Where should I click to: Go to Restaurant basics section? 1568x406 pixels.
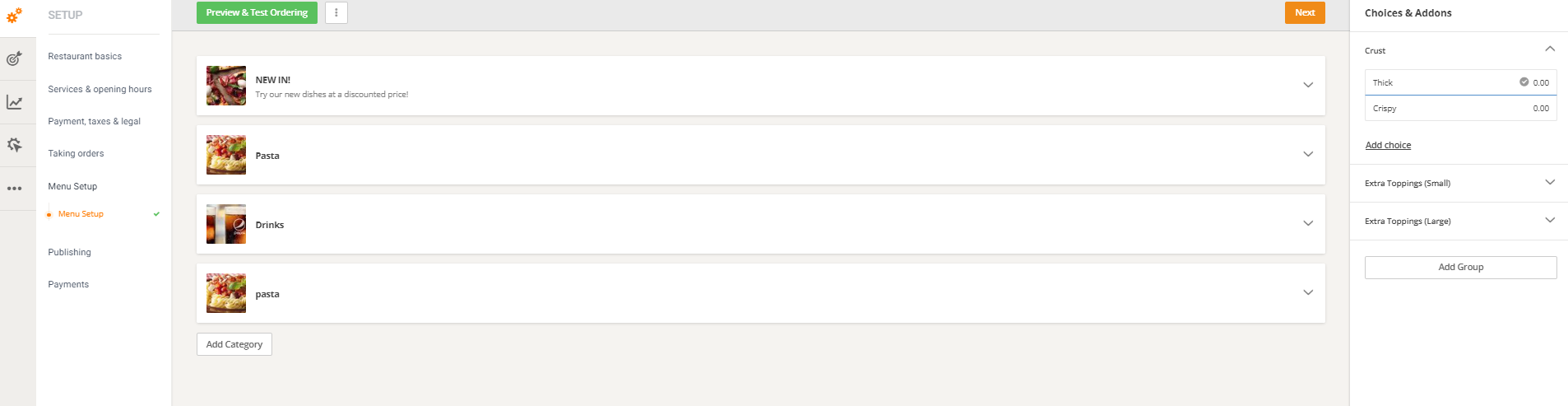[85, 56]
